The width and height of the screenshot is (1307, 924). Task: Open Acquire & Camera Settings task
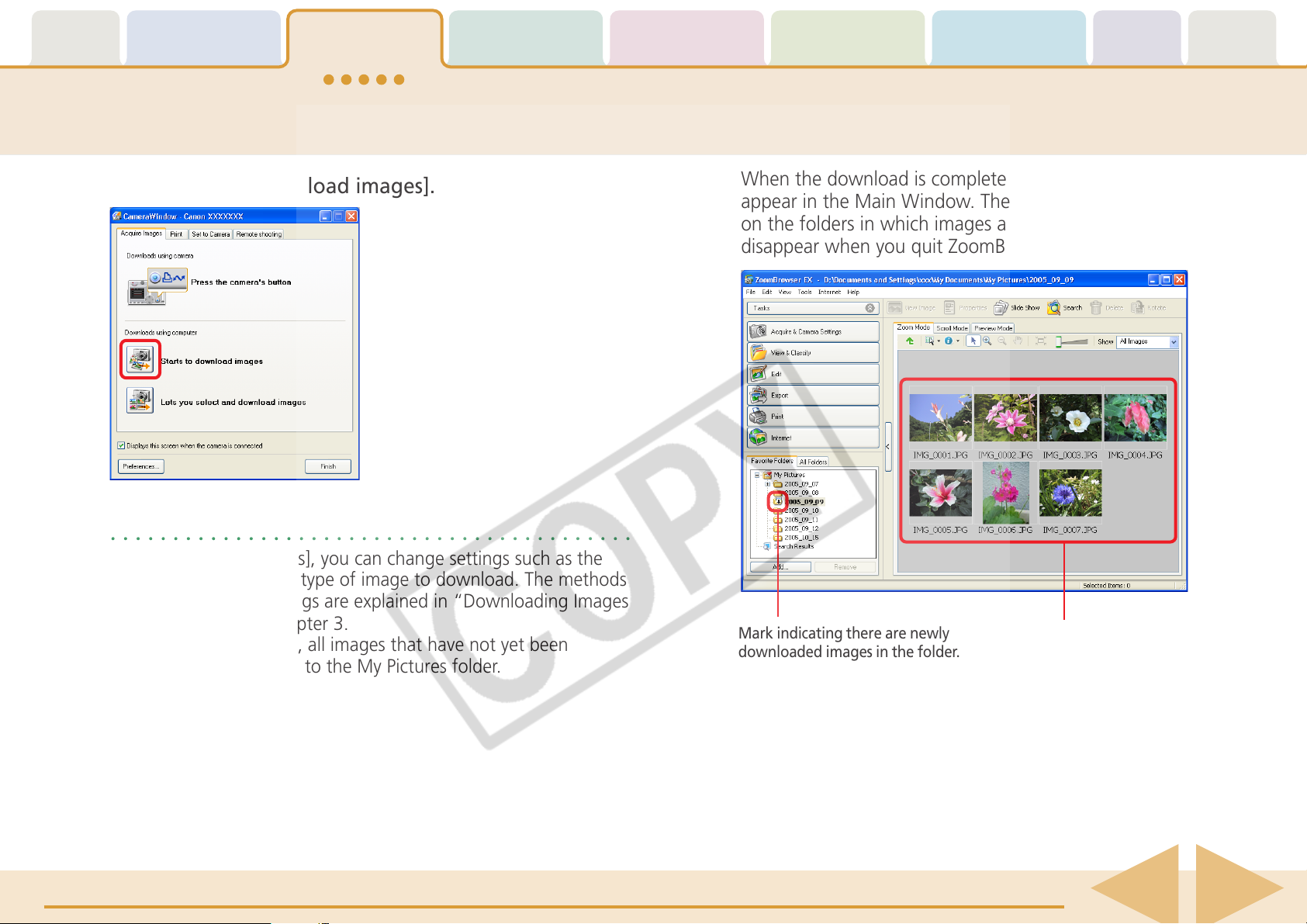(813, 331)
